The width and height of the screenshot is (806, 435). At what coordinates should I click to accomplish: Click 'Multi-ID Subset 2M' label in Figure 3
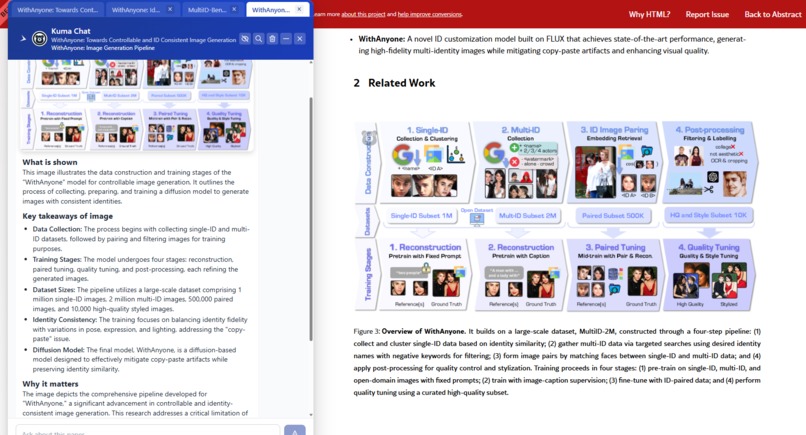coord(527,215)
